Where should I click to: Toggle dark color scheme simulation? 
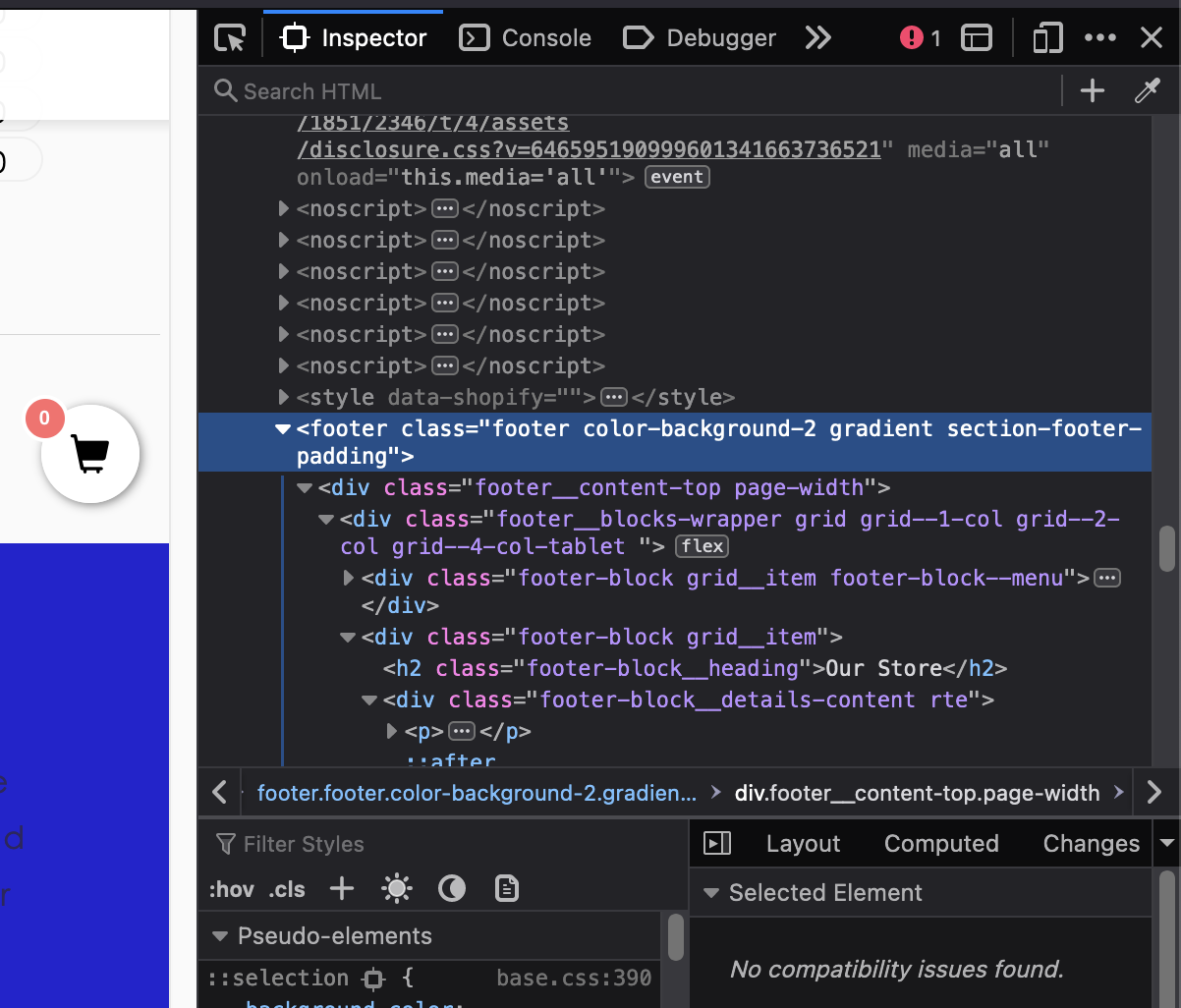click(x=451, y=889)
